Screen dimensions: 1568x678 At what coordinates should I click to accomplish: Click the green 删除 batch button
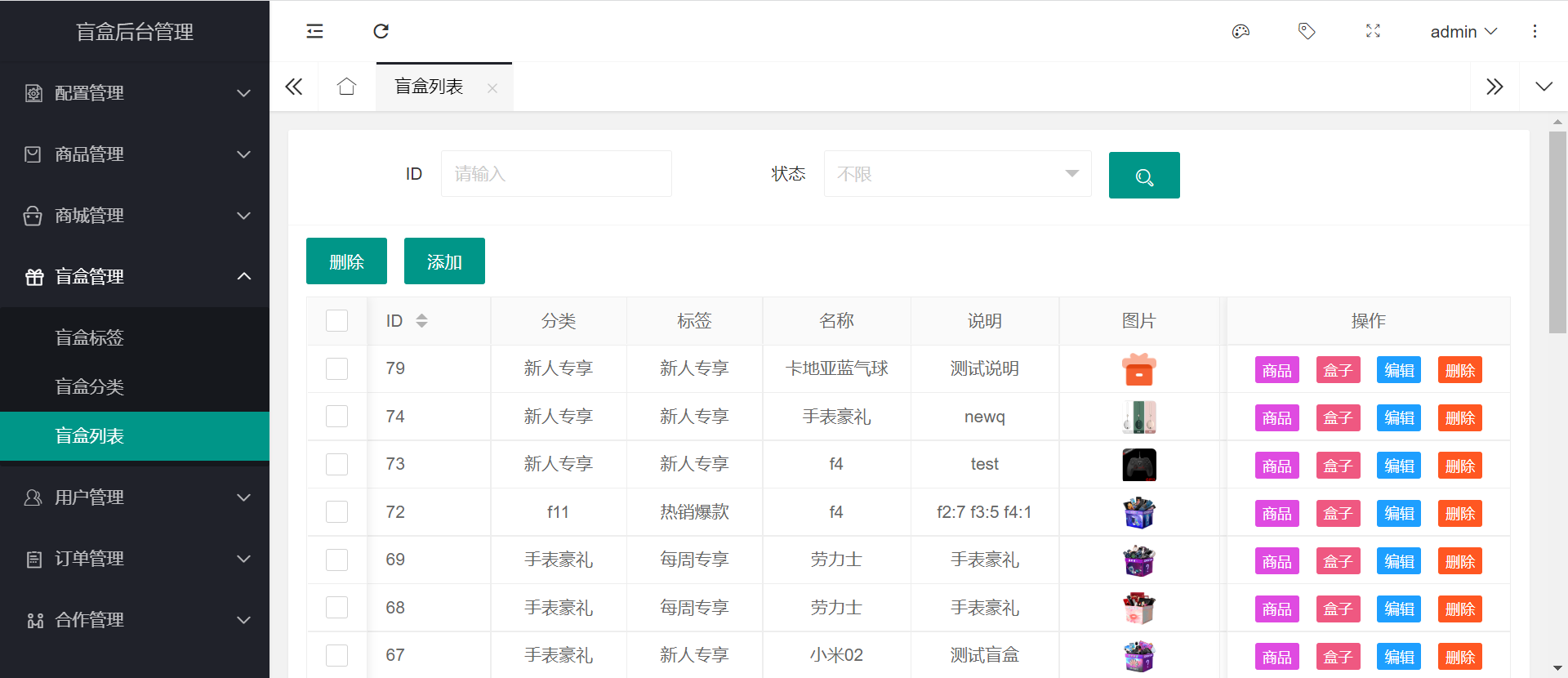346,261
